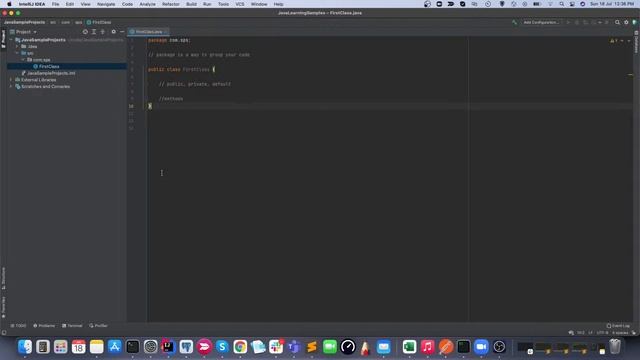Open Microsoft Teams from the Dock

[294, 347]
